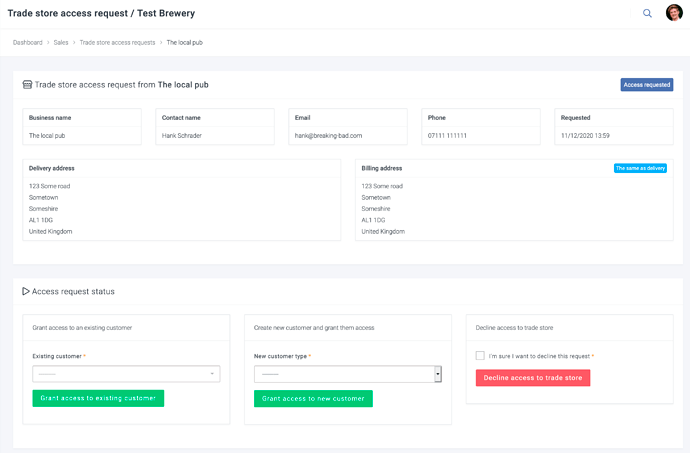Screen dimensions: 690x453
Task: Click the Delivery address heading
Action: click(x=51, y=168)
